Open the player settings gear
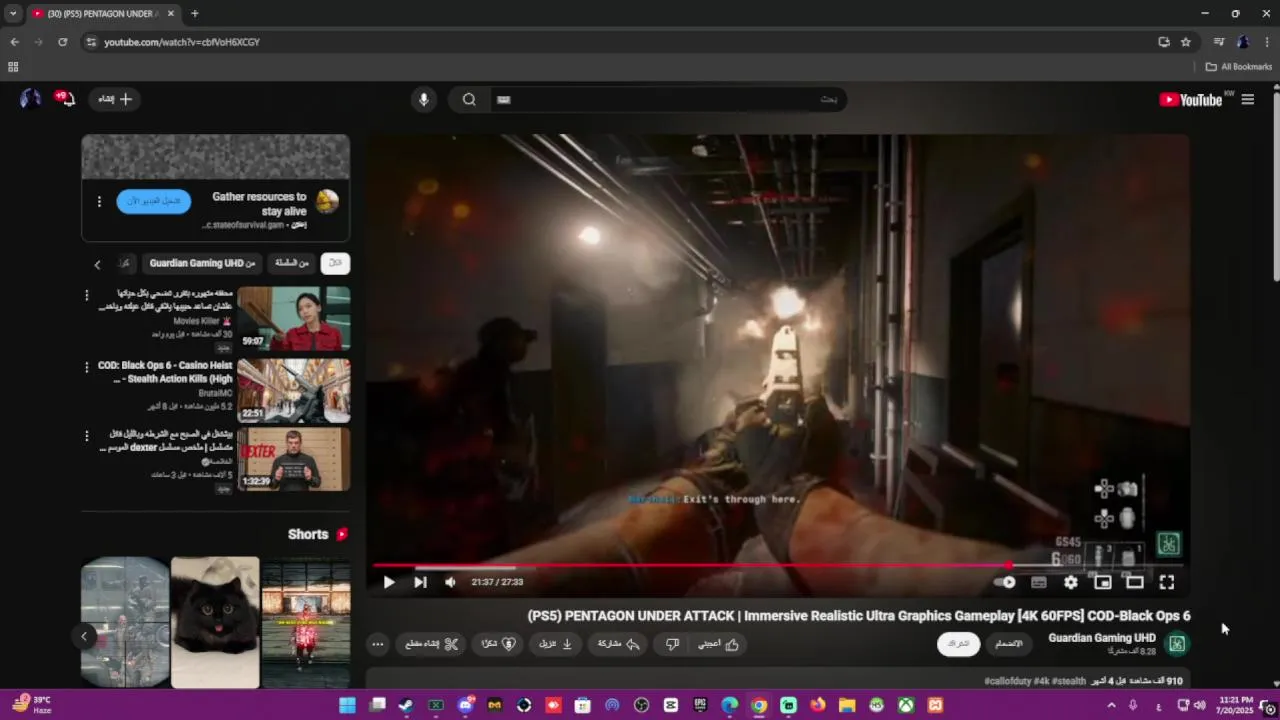The image size is (1280, 720). 1071,582
